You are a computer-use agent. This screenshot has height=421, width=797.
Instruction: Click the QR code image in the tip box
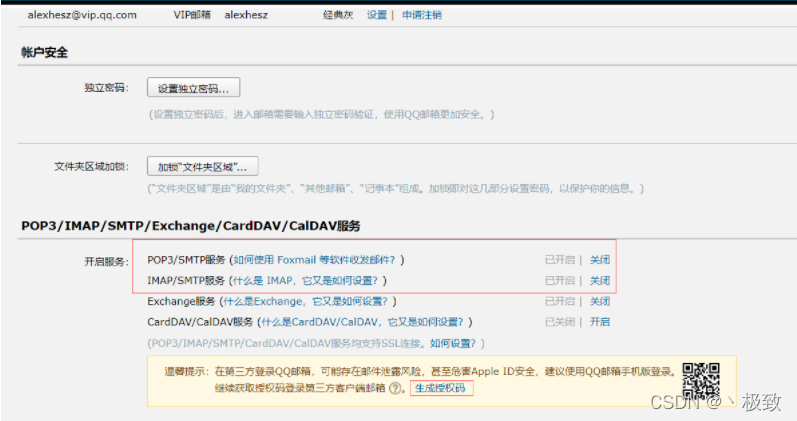[x=701, y=381]
